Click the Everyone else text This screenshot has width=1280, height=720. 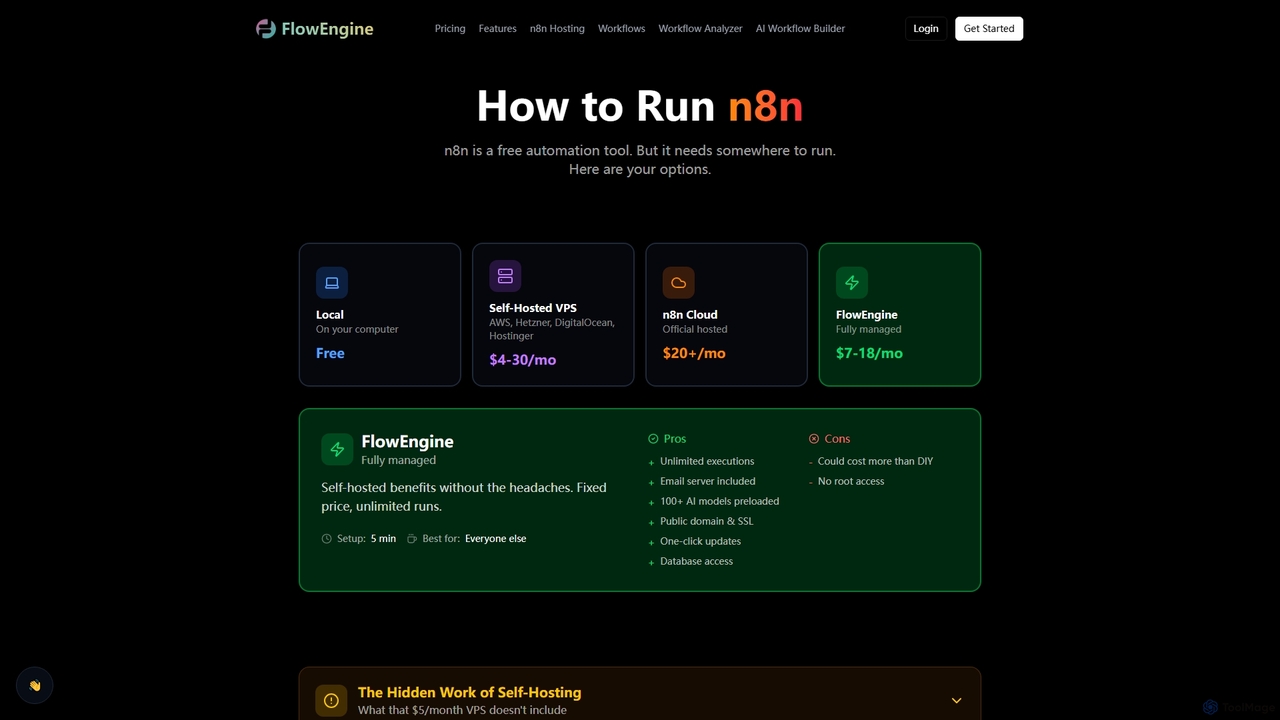pyautogui.click(x=495, y=539)
